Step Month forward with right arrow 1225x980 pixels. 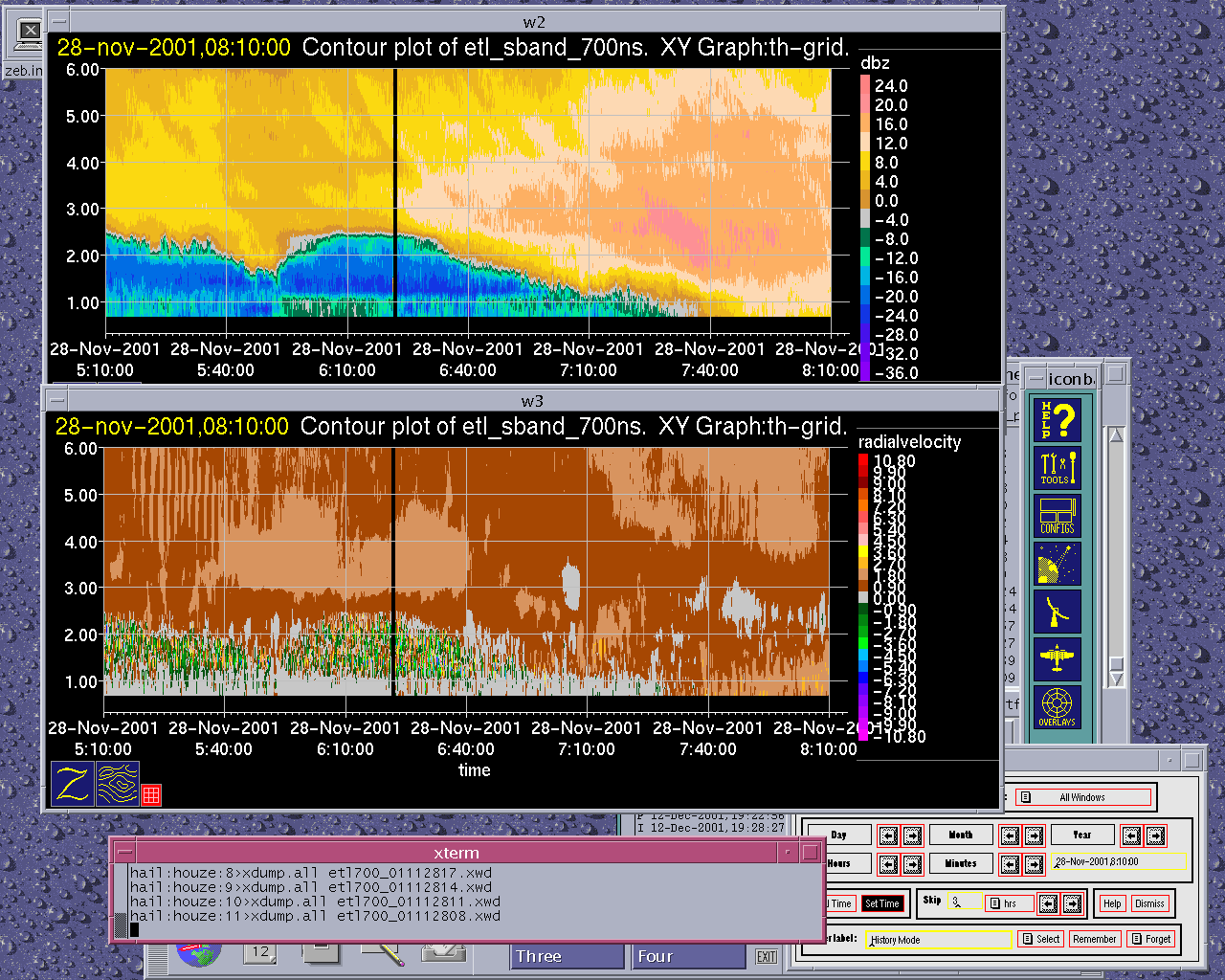pos(1034,835)
